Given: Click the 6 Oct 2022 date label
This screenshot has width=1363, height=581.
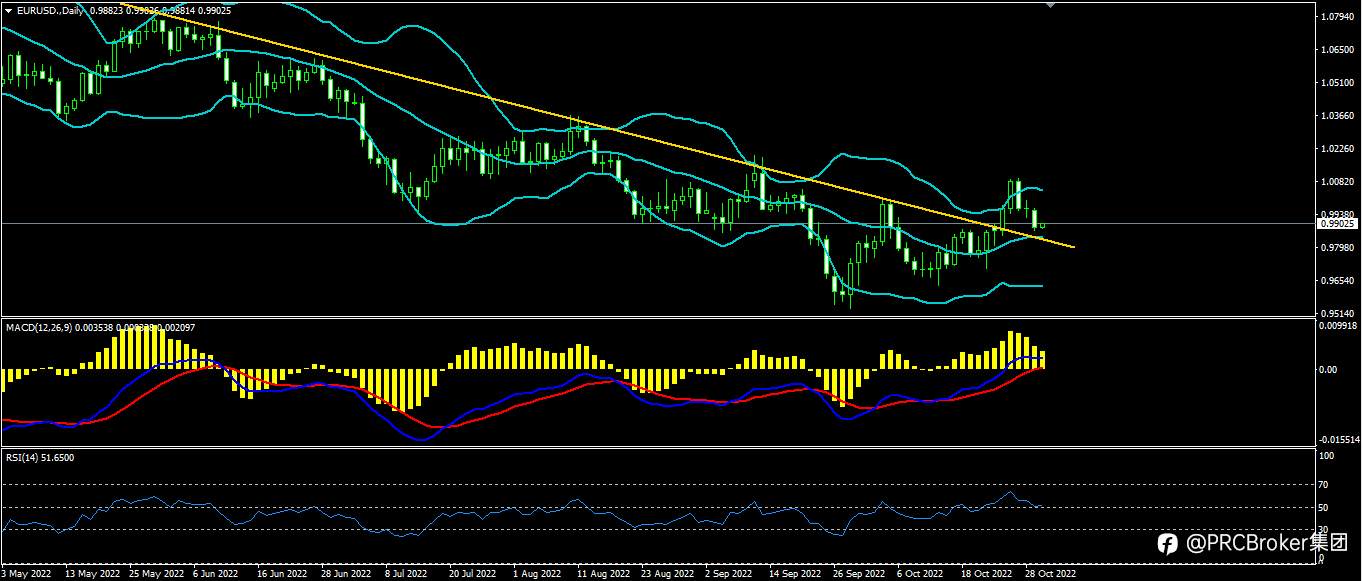Looking at the screenshot, I should pyautogui.click(x=920, y=574).
